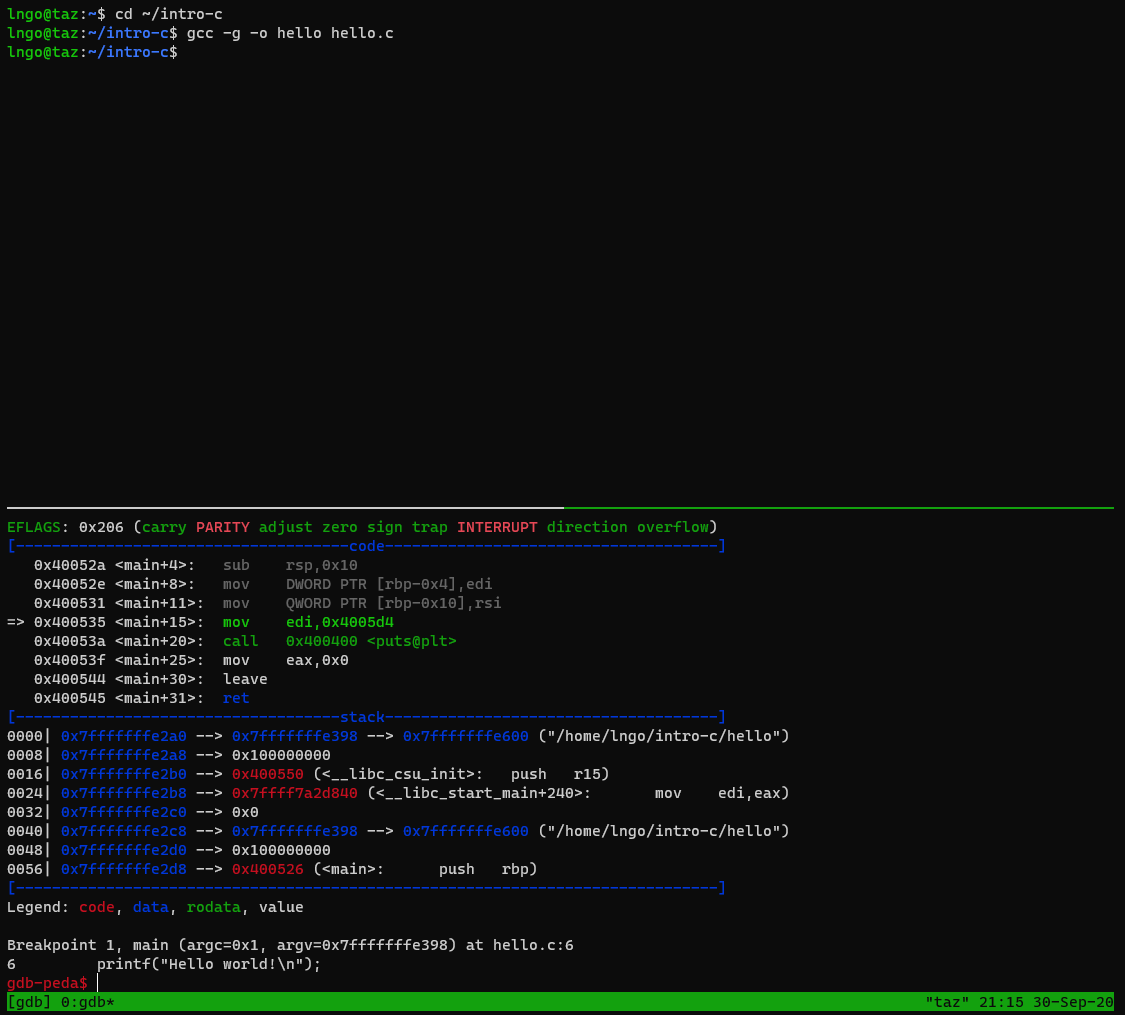
Task: Select tmux window '0:gdb*' in status bar
Action: coord(88,1002)
